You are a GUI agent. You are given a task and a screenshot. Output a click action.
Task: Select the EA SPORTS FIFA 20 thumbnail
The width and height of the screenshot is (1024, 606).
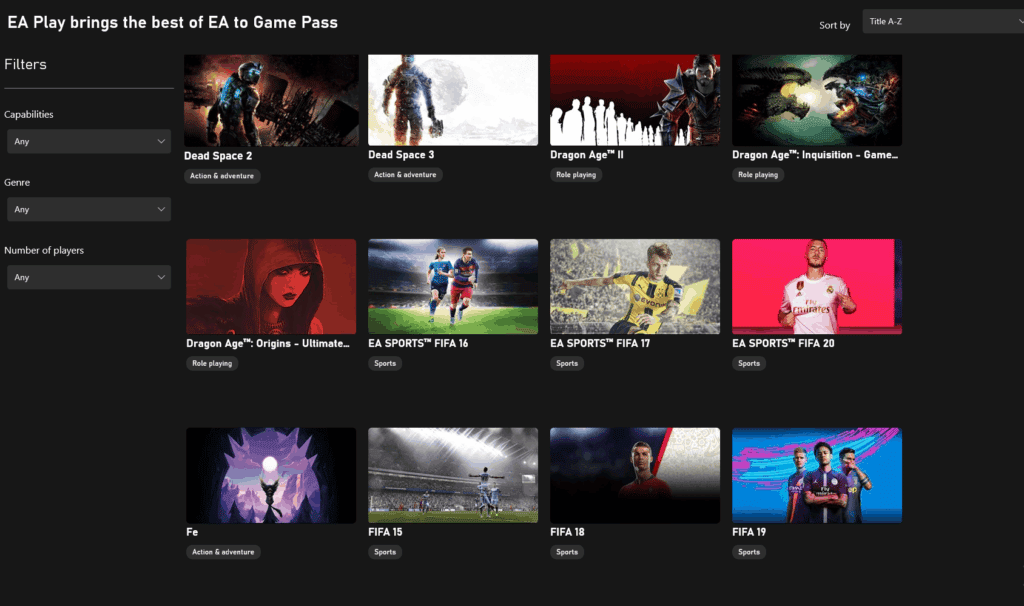pos(817,286)
